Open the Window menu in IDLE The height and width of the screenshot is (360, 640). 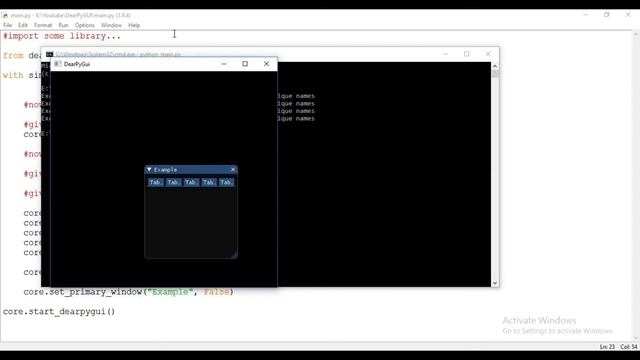click(x=111, y=25)
